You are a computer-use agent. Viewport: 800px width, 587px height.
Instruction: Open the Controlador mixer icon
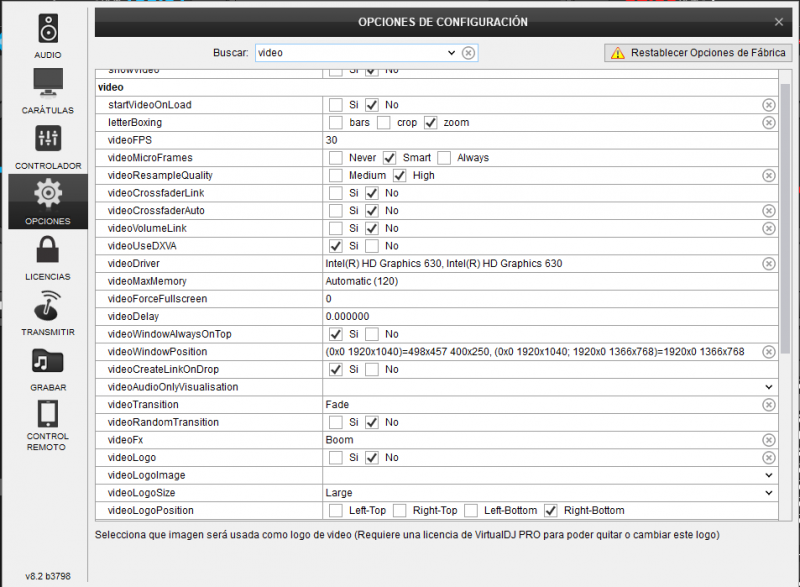coord(48,138)
